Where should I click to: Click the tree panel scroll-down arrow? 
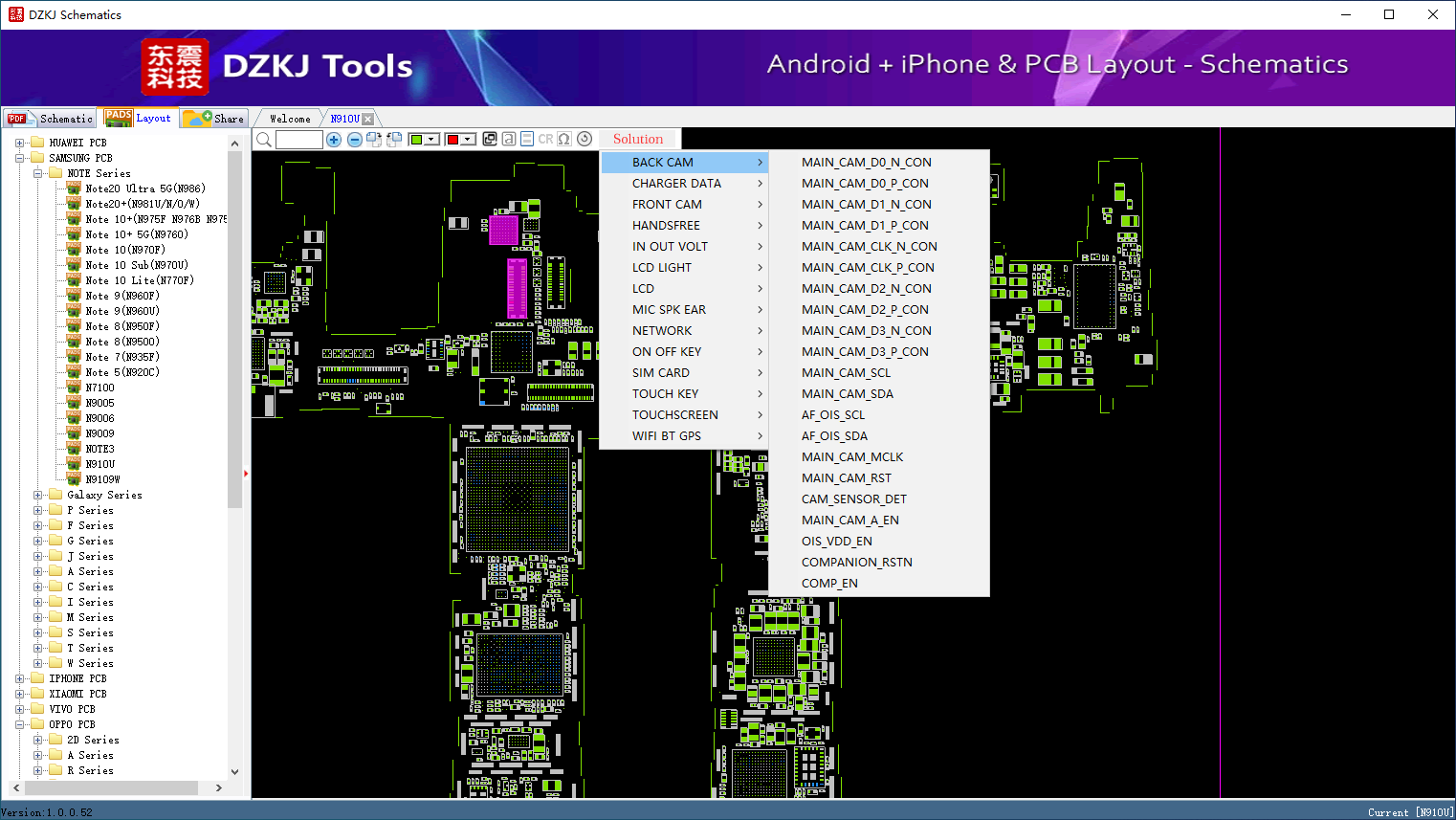[235, 771]
